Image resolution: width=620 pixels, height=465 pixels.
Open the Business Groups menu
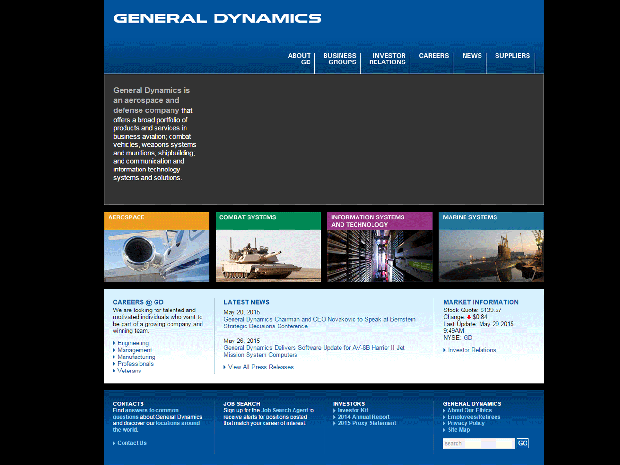click(340, 59)
